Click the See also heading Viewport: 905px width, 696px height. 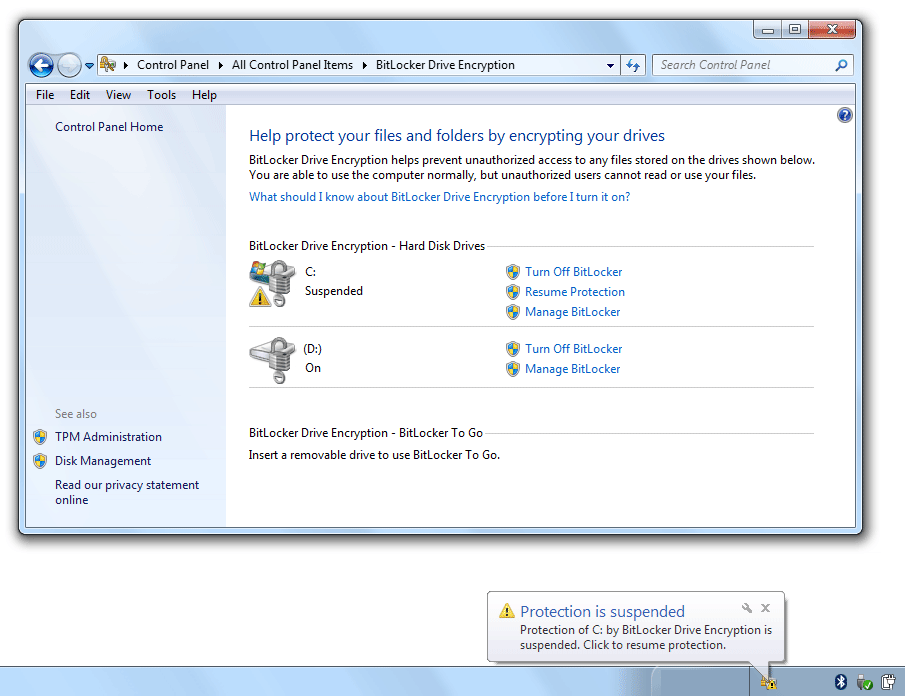click(76, 414)
